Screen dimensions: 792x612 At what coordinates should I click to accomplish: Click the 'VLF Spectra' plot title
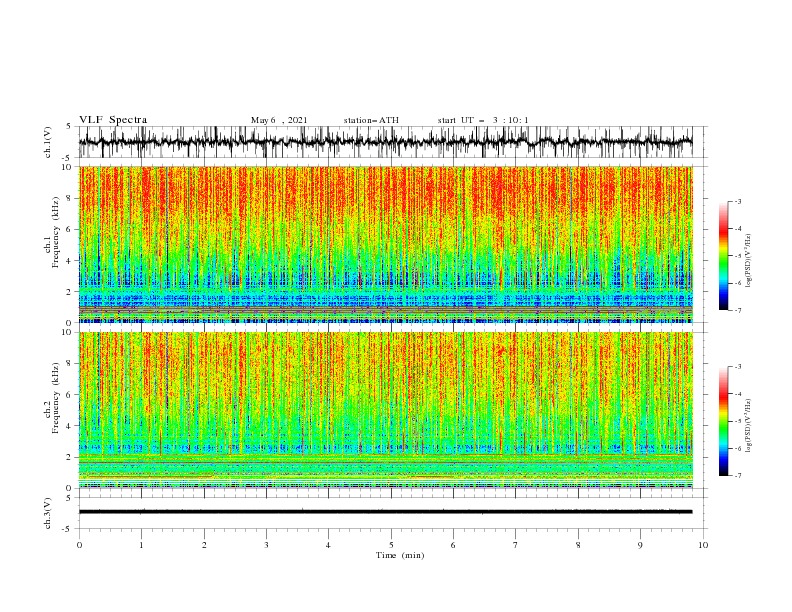click(113, 120)
